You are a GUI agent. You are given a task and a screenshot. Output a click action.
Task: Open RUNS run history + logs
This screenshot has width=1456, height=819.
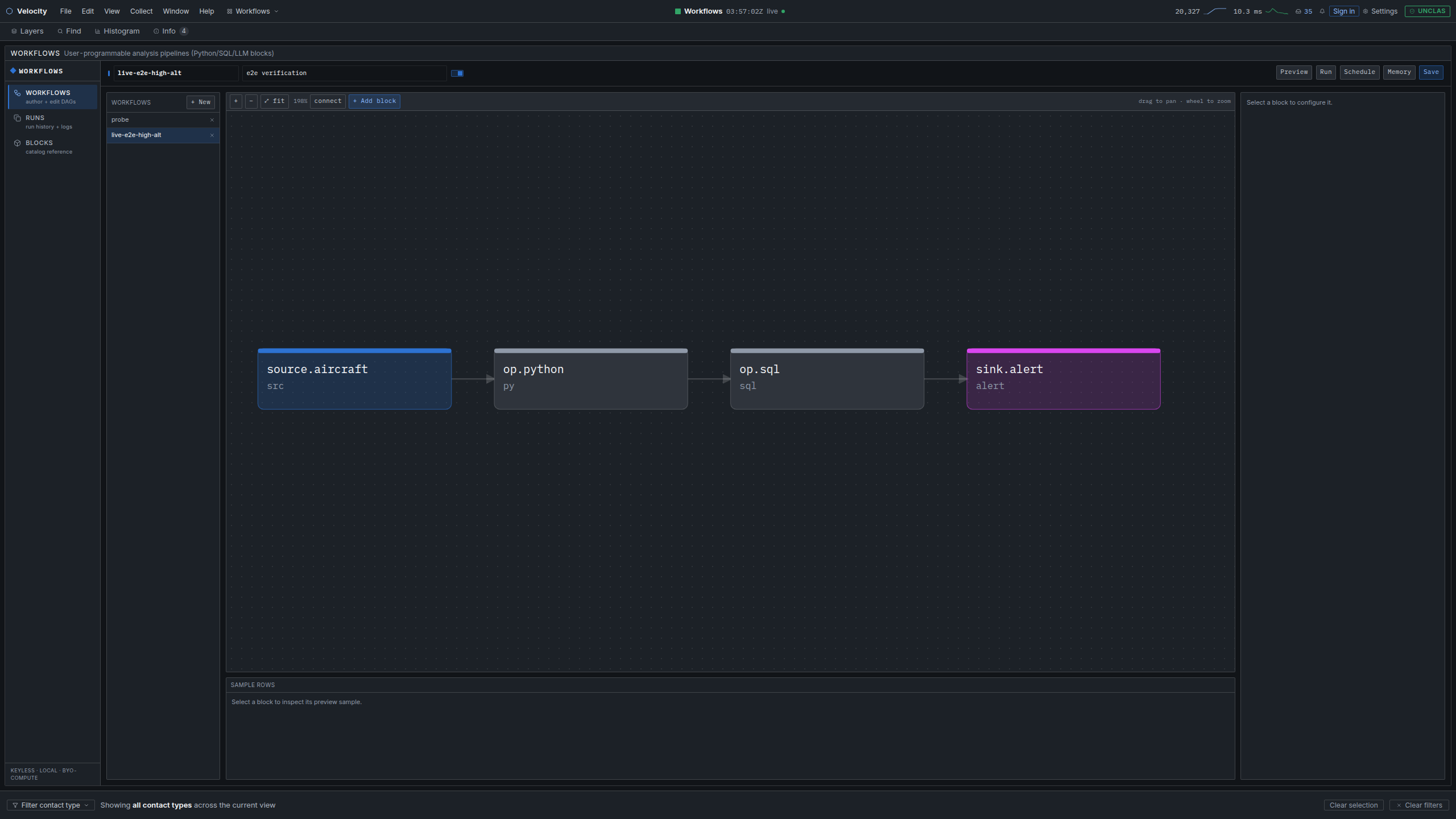pyautogui.click(x=53, y=122)
